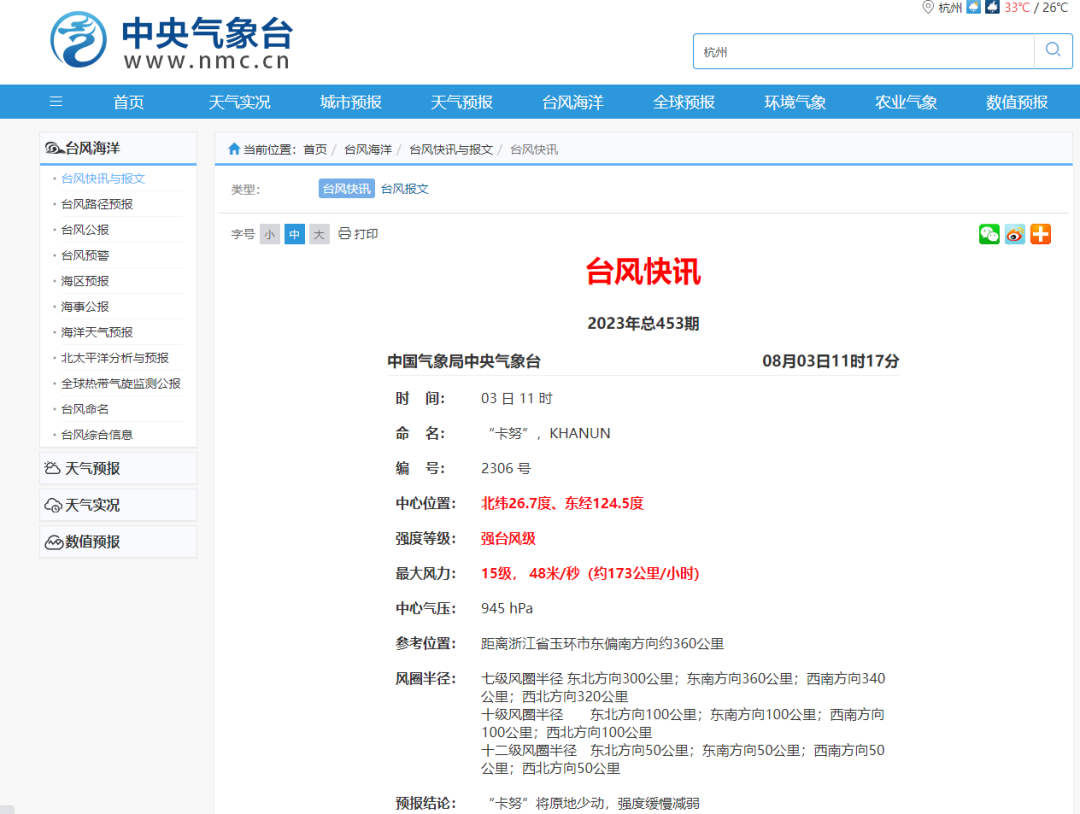Image resolution: width=1080 pixels, height=814 pixels.
Task: Open more sharing options via orange plus icon
Action: [x=1040, y=234]
